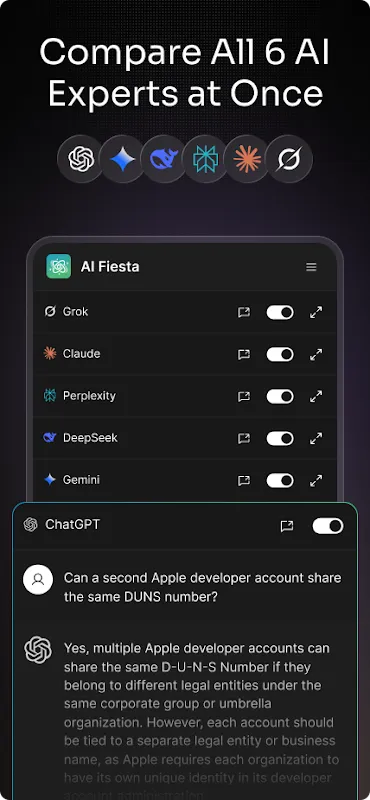Image resolution: width=370 pixels, height=800 pixels.
Task: Click the share chat icon in the ChatGPT header
Action: (x=287, y=526)
